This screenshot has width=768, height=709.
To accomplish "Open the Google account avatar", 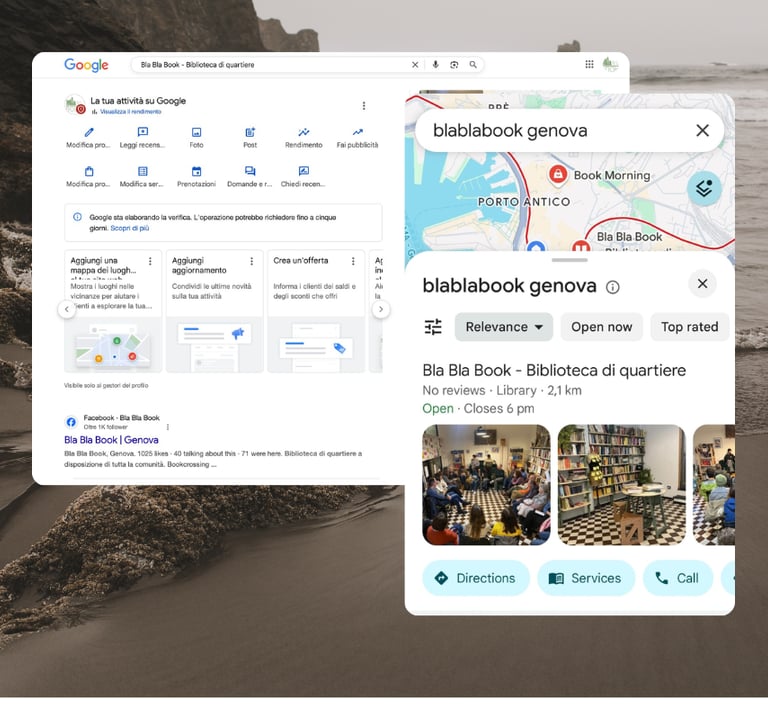I will coord(610,64).
